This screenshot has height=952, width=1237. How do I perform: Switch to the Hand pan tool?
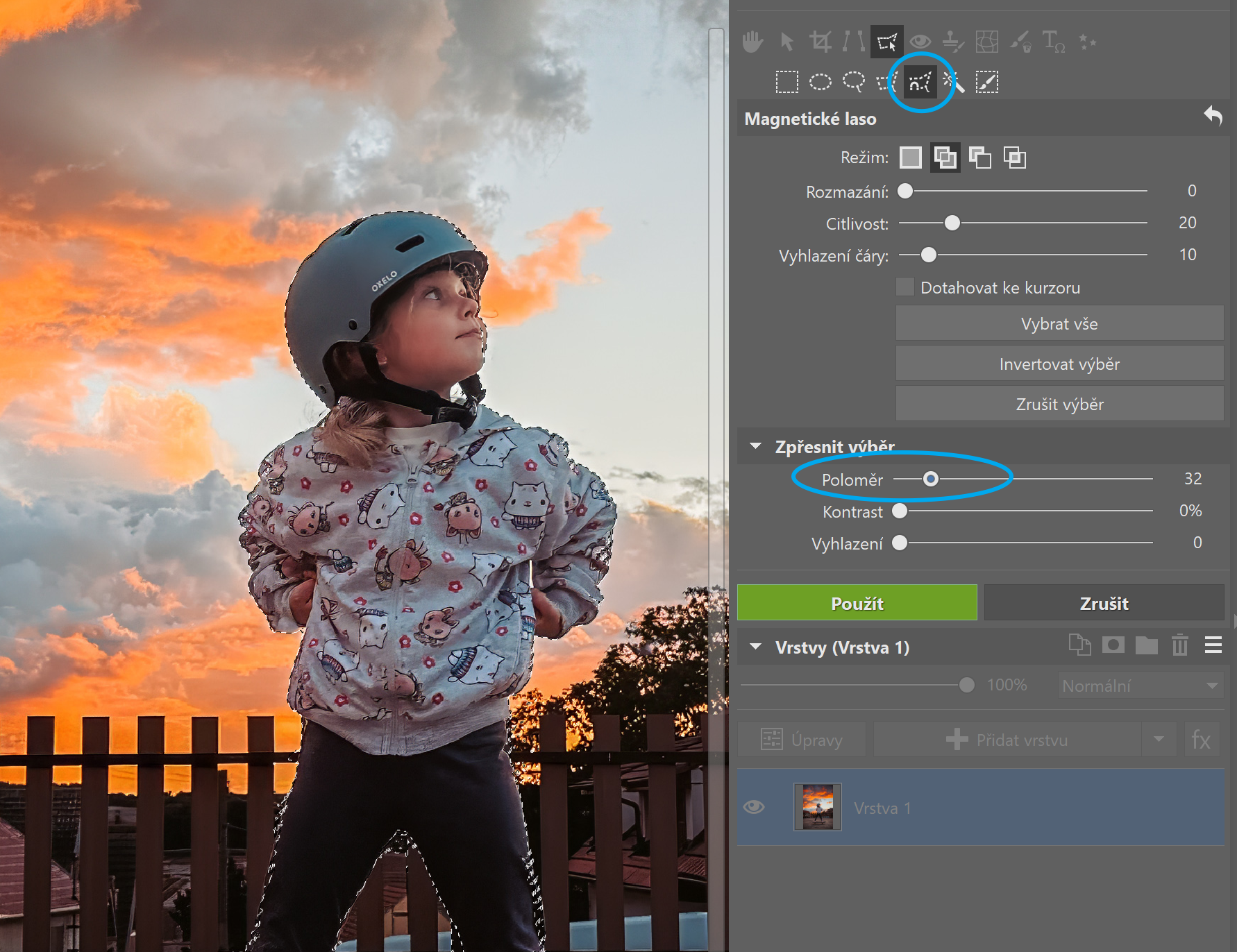[x=752, y=42]
